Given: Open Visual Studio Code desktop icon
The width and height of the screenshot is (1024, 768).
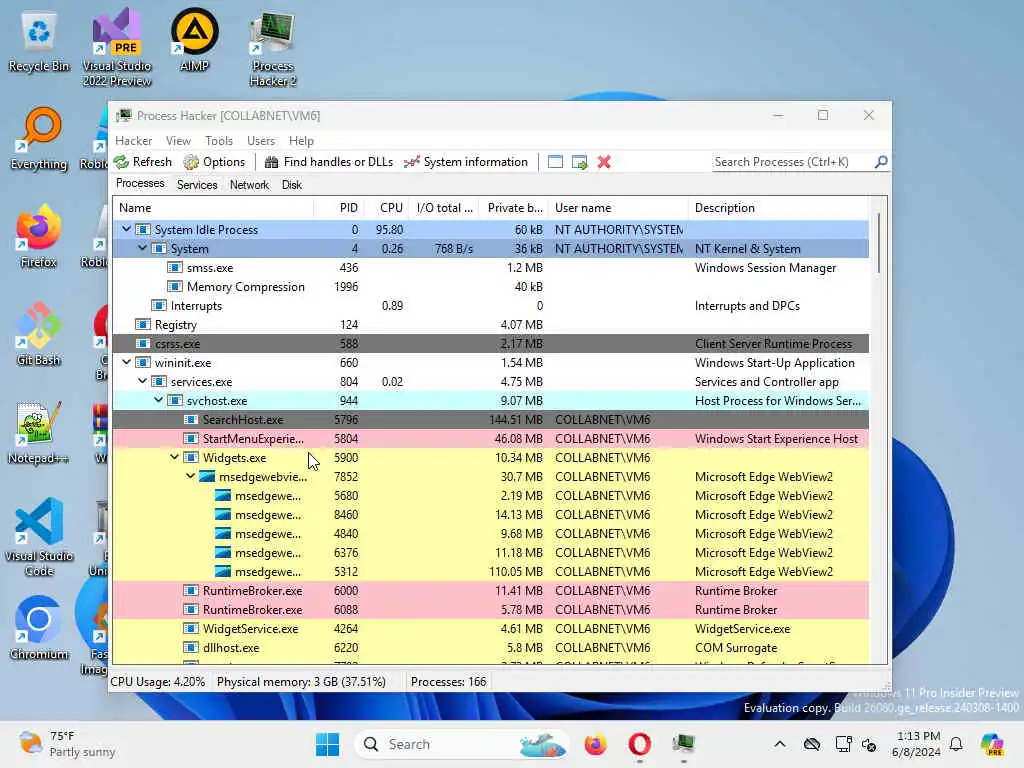Looking at the screenshot, I should [x=39, y=537].
